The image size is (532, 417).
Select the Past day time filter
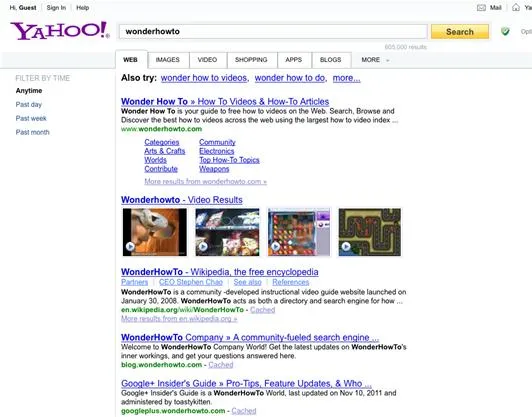(28, 105)
